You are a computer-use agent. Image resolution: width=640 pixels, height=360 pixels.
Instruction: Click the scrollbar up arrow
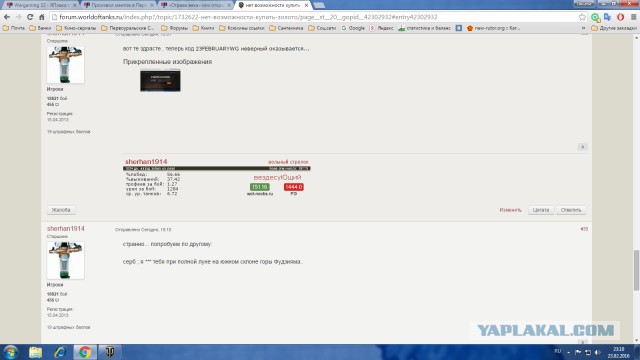point(636,38)
